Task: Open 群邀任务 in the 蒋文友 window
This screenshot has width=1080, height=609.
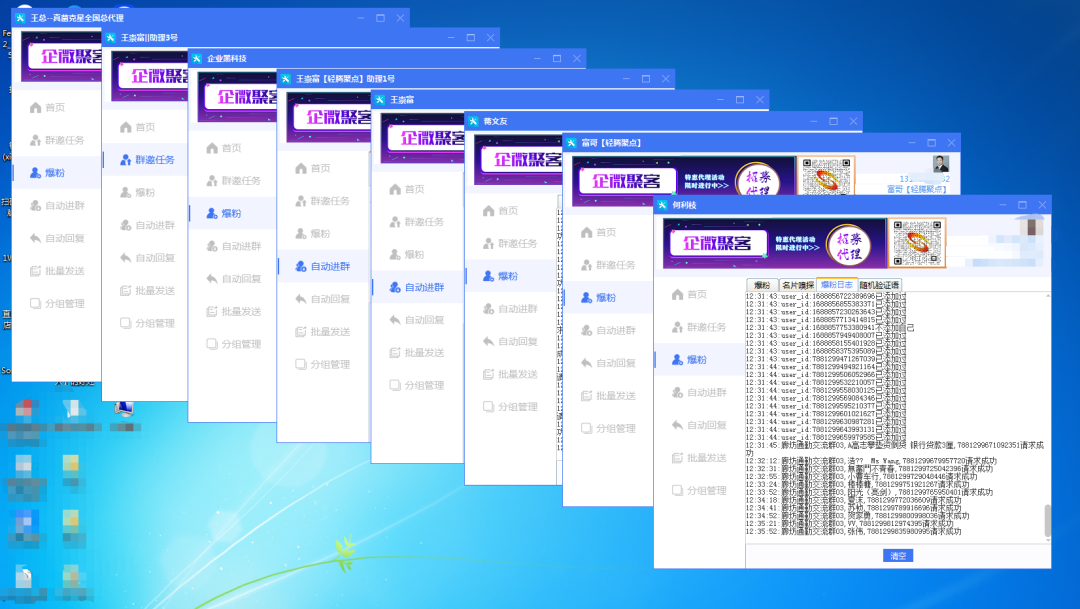Action: point(510,243)
